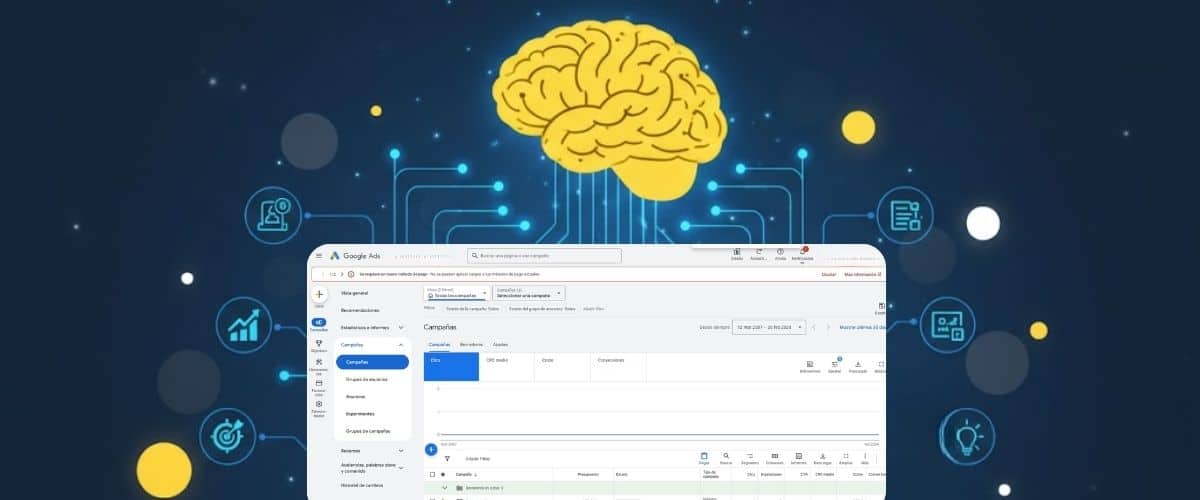The width and height of the screenshot is (1200, 500).
Task: Click the blue plus new campaign button
Action: tap(430, 450)
